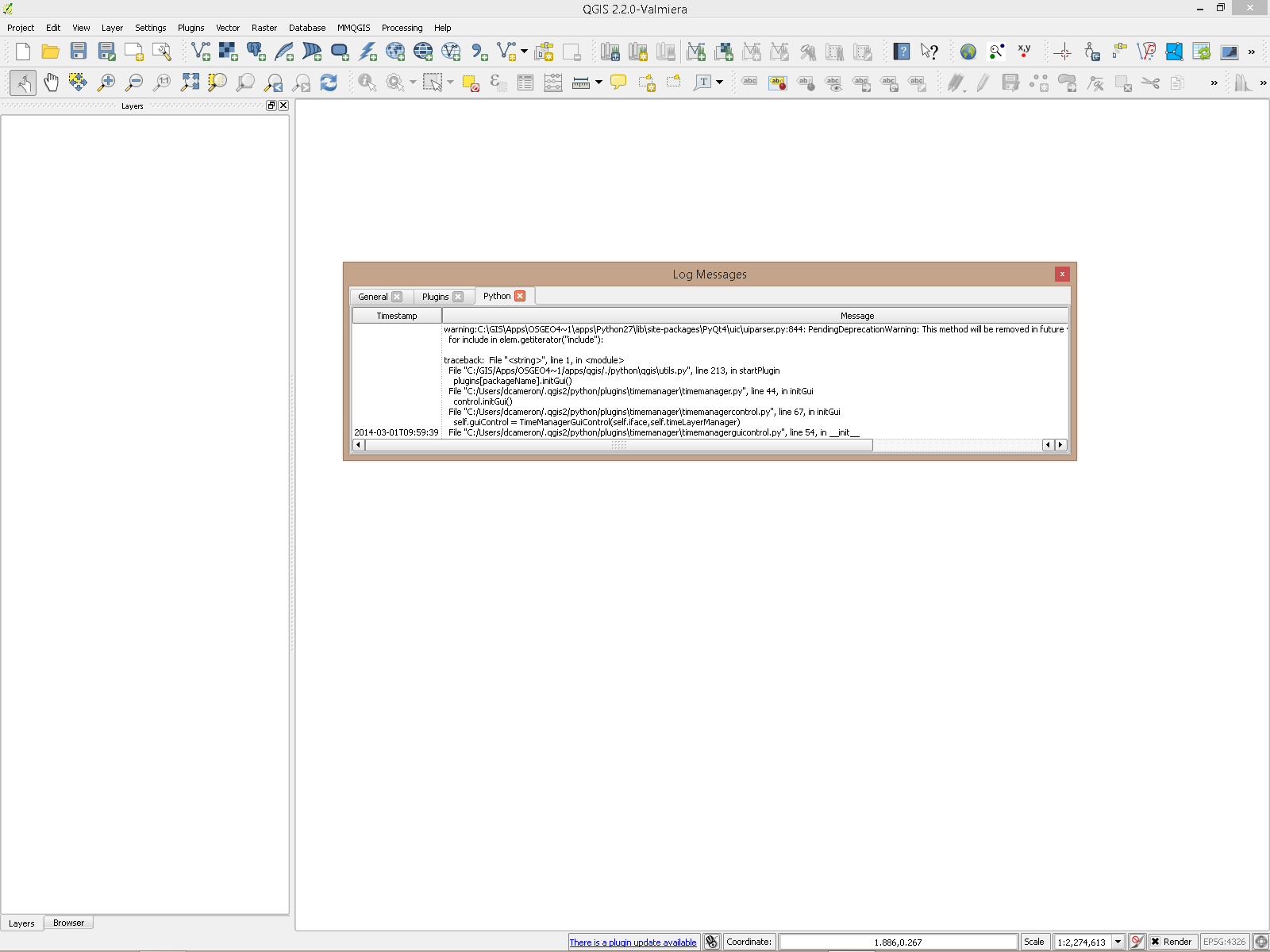The width and height of the screenshot is (1270, 952).
Task: Open the Processing menu
Action: tap(402, 28)
